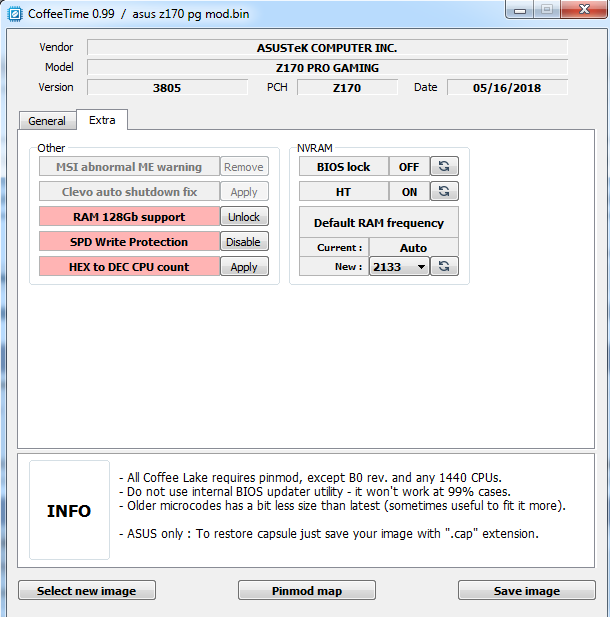Click the Save image button
610x617 pixels.
point(527,590)
